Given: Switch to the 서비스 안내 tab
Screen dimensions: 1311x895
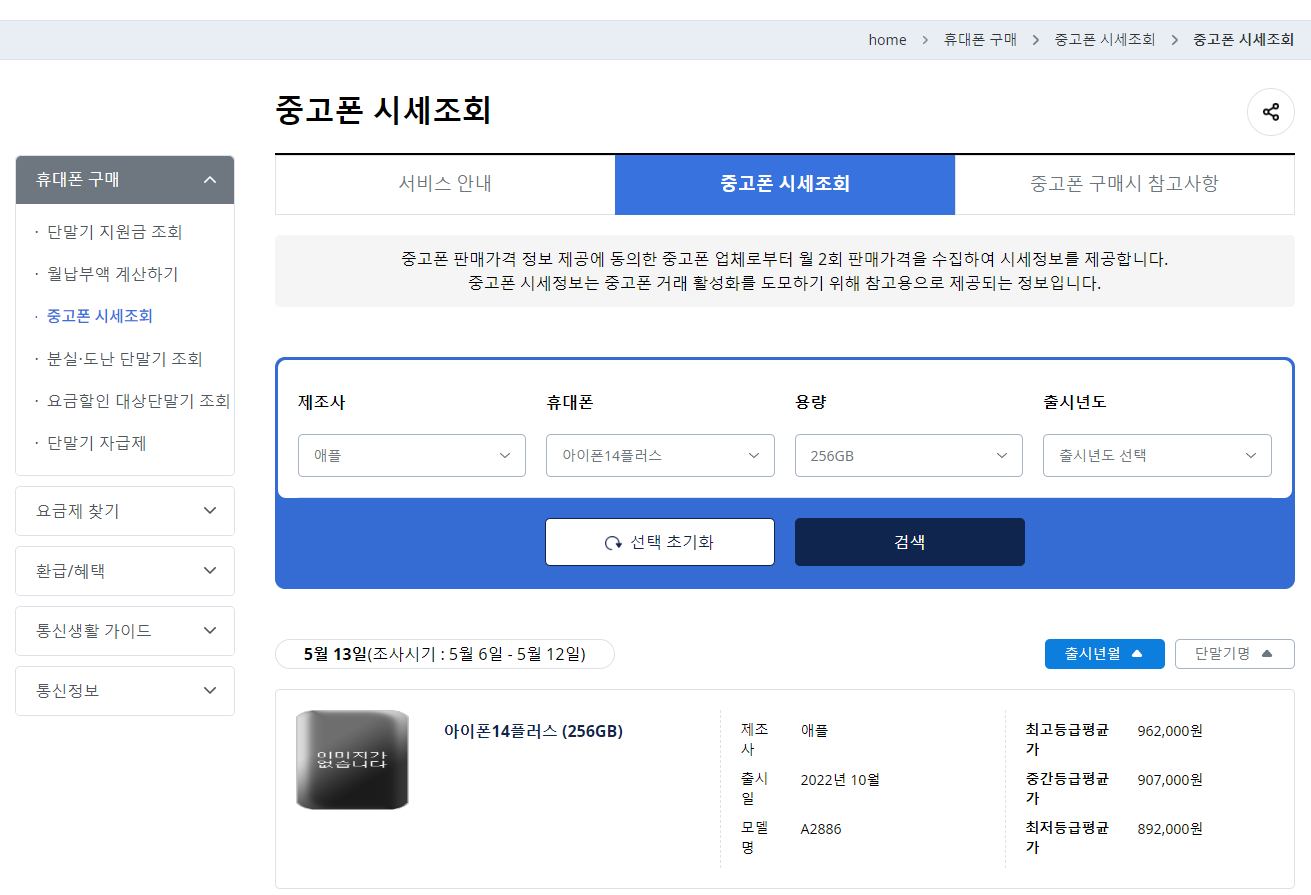Looking at the screenshot, I should coord(445,185).
